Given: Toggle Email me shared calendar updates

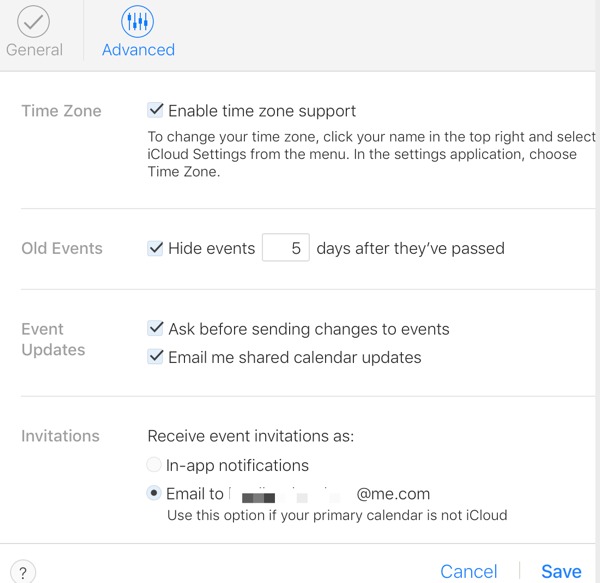Looking at the screenshot, I should tap(155, 357).
